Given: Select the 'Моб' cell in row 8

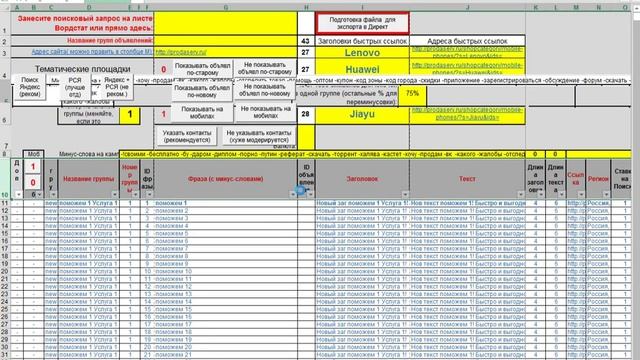Looking at the screenshot, I should (x=33, y=154).
